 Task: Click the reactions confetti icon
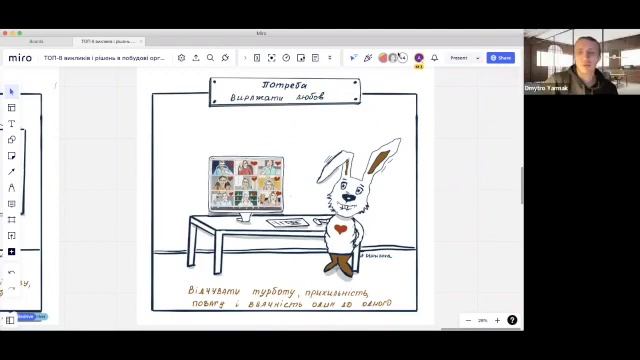(x=368, y=58)
